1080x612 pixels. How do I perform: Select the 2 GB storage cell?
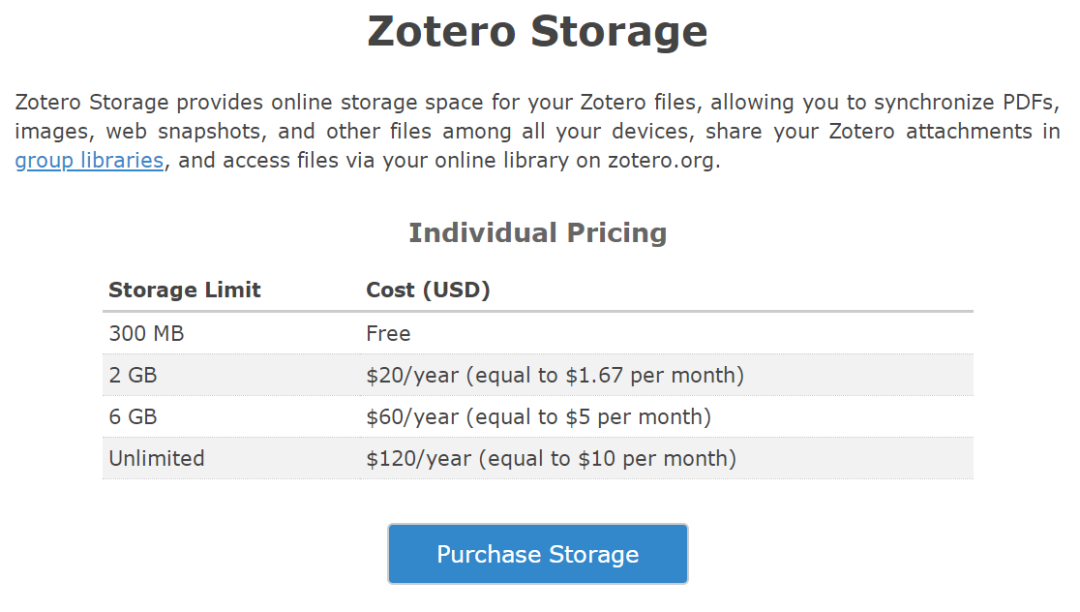click(x=133, y=376)
